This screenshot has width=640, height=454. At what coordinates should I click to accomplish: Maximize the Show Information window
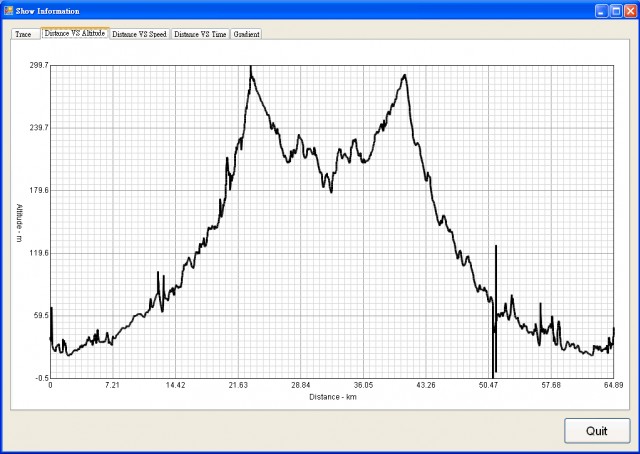tap(616, 11)
